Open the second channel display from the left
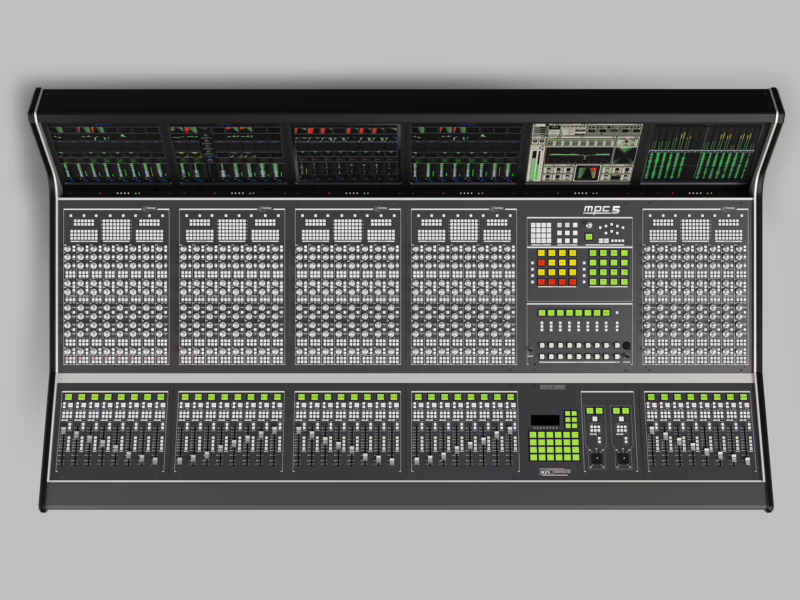Screen dimensions: 800x600 227,154
